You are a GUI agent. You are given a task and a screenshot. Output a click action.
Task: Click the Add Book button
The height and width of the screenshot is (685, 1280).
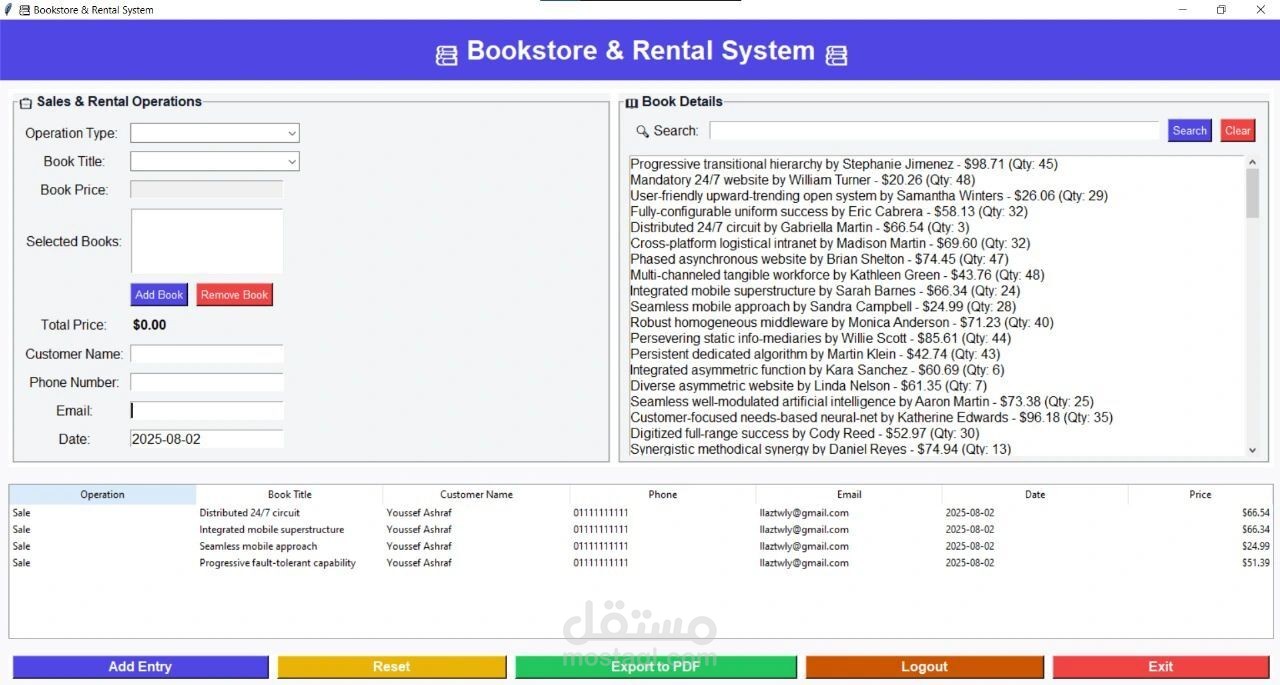pyautogui.click(x=158, y=294)
